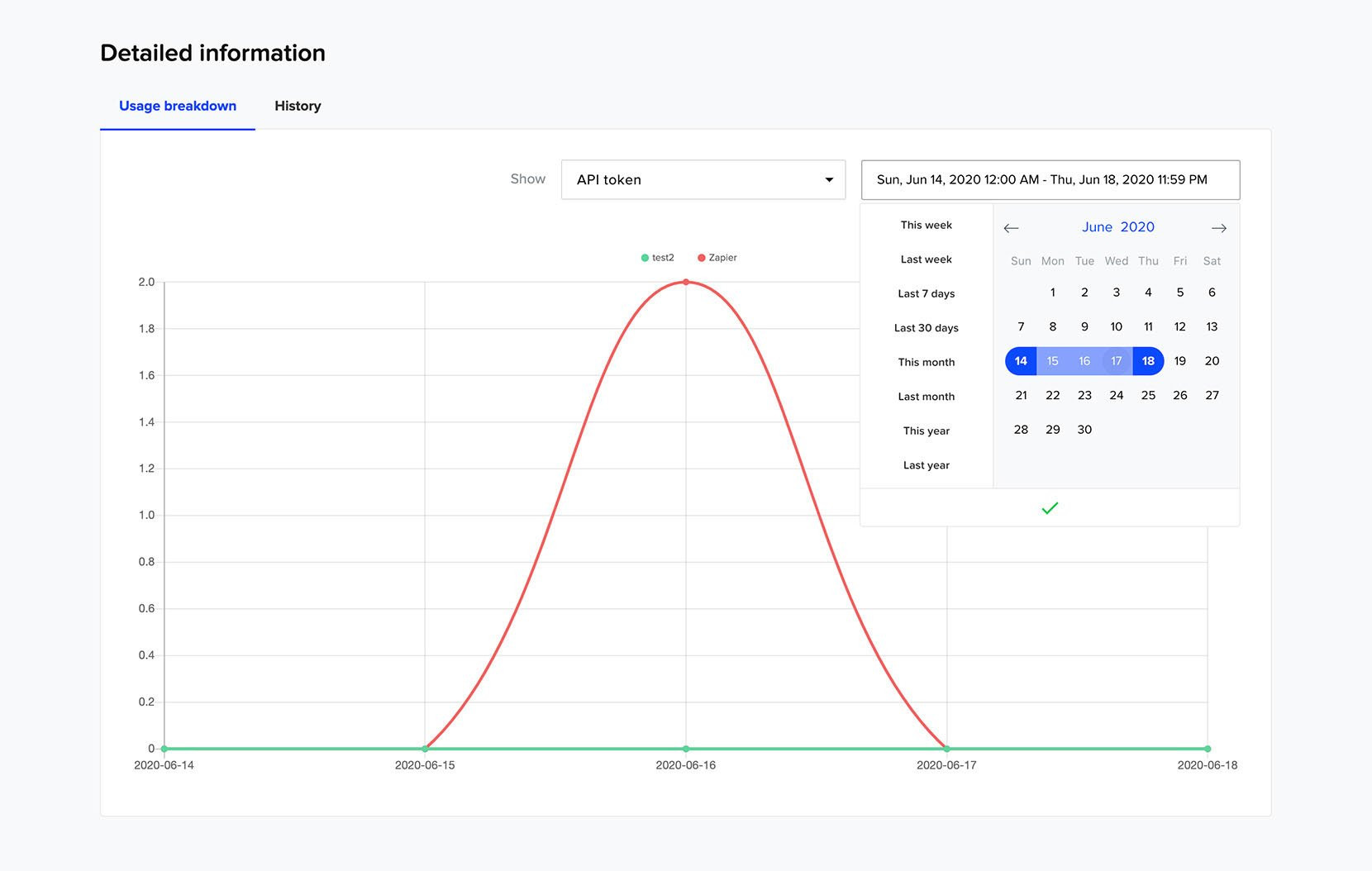Choose June 21 in the calendar
This screenshot has width=1372, height=871.
(x=1021, y=395)
